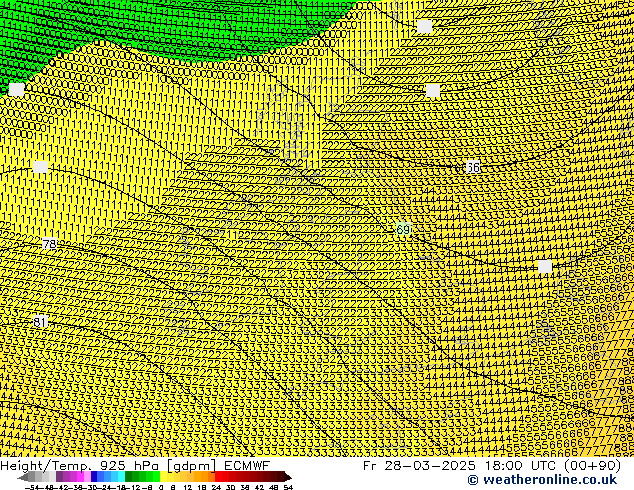
Task: Click the legend value 0
Action: point(161,487)
